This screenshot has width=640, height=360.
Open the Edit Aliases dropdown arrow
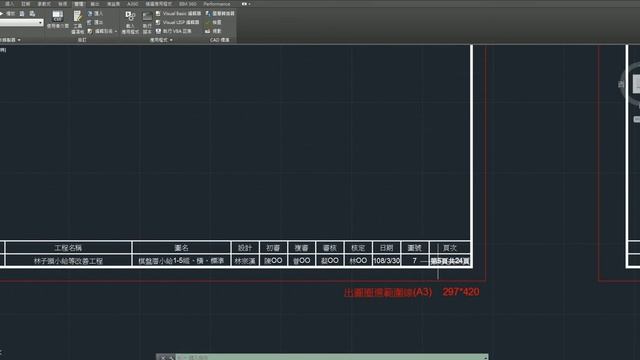116,31
